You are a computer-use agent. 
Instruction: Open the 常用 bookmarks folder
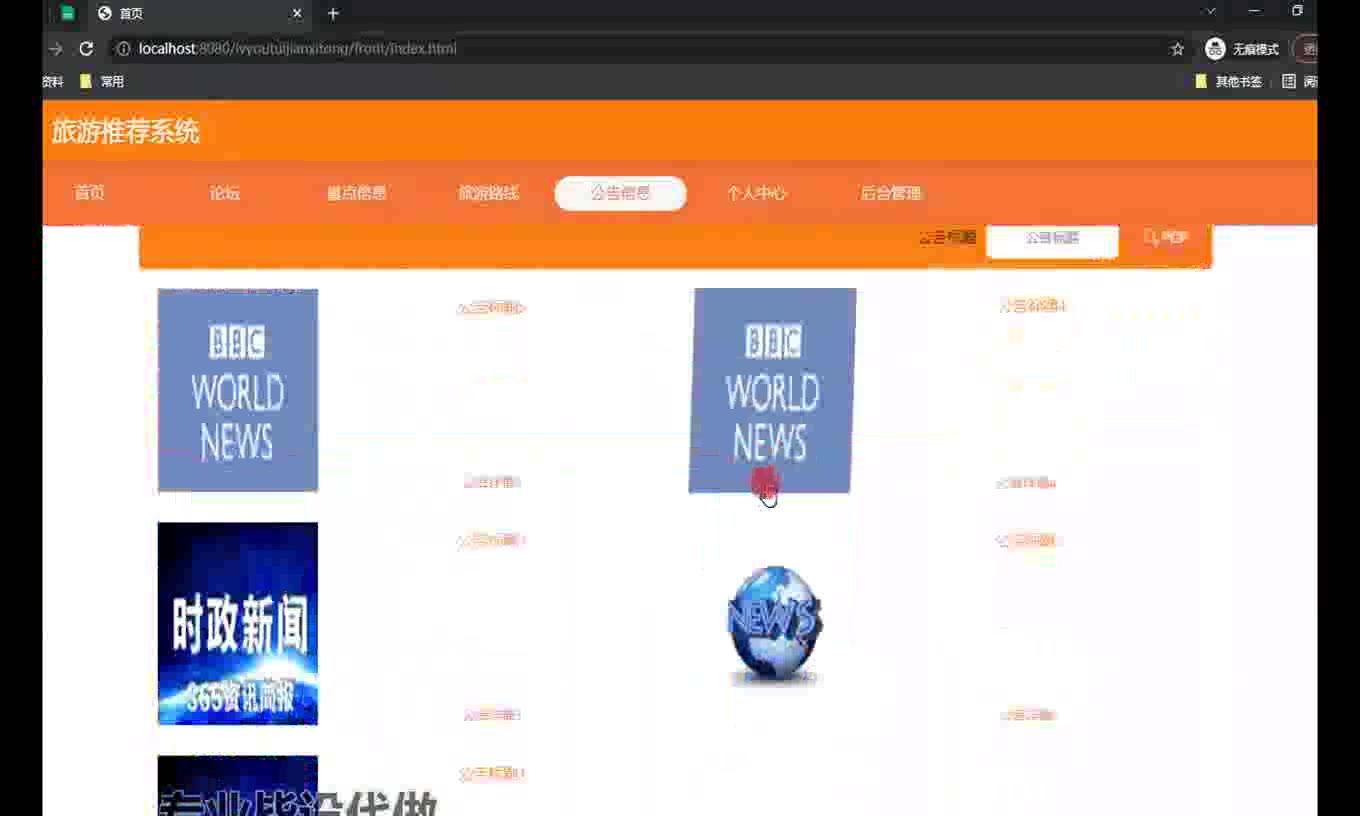coord(102,82)
